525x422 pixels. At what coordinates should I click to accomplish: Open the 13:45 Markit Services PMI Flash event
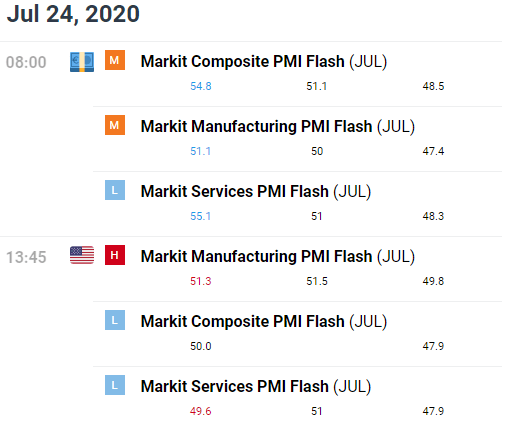click(x=256, y=386)
